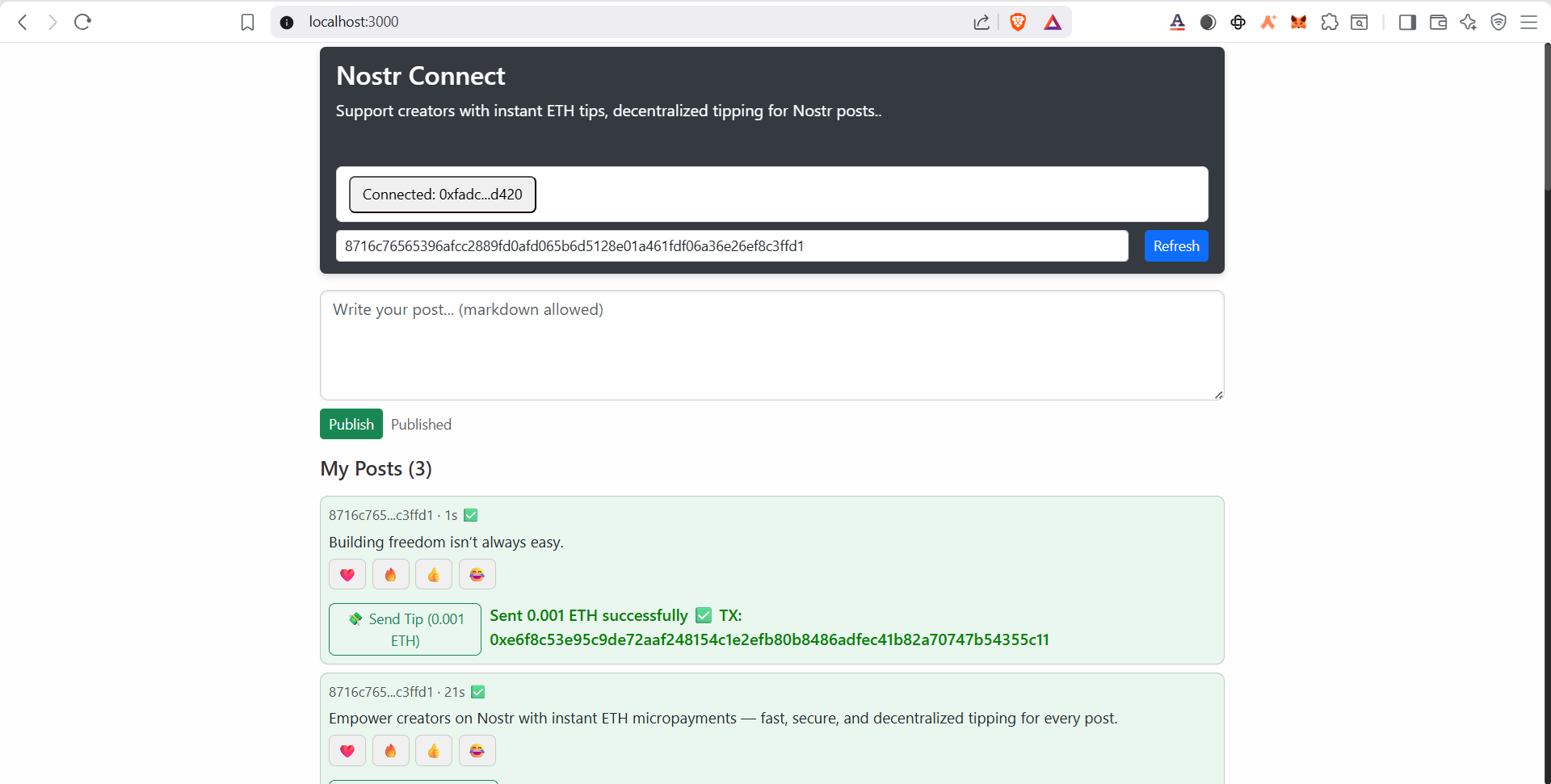The image size is (1551, 784).
Task: Click the 'My Posts (3)' heading
Action: pyautogui.click(x=376, y=468)
